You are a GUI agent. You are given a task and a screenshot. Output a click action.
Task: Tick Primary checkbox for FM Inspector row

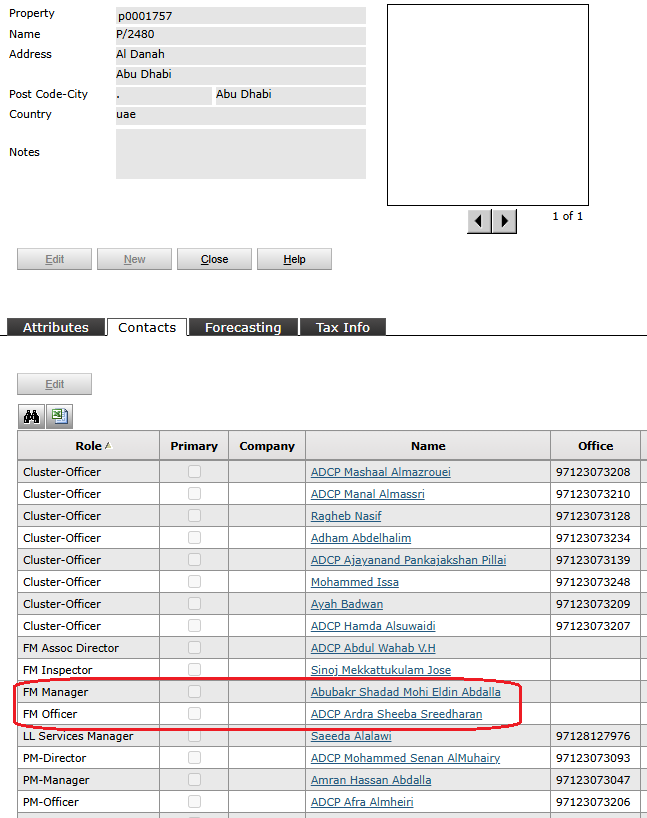(194, 669)
